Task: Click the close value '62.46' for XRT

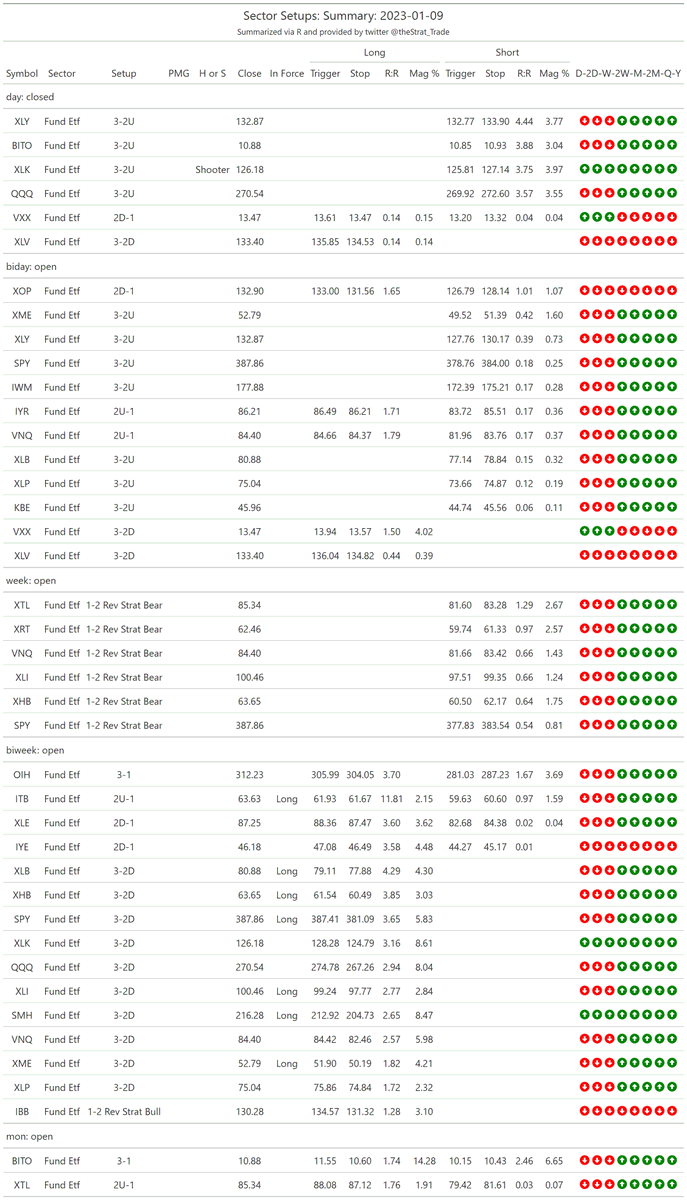Action: click(250, 629)
